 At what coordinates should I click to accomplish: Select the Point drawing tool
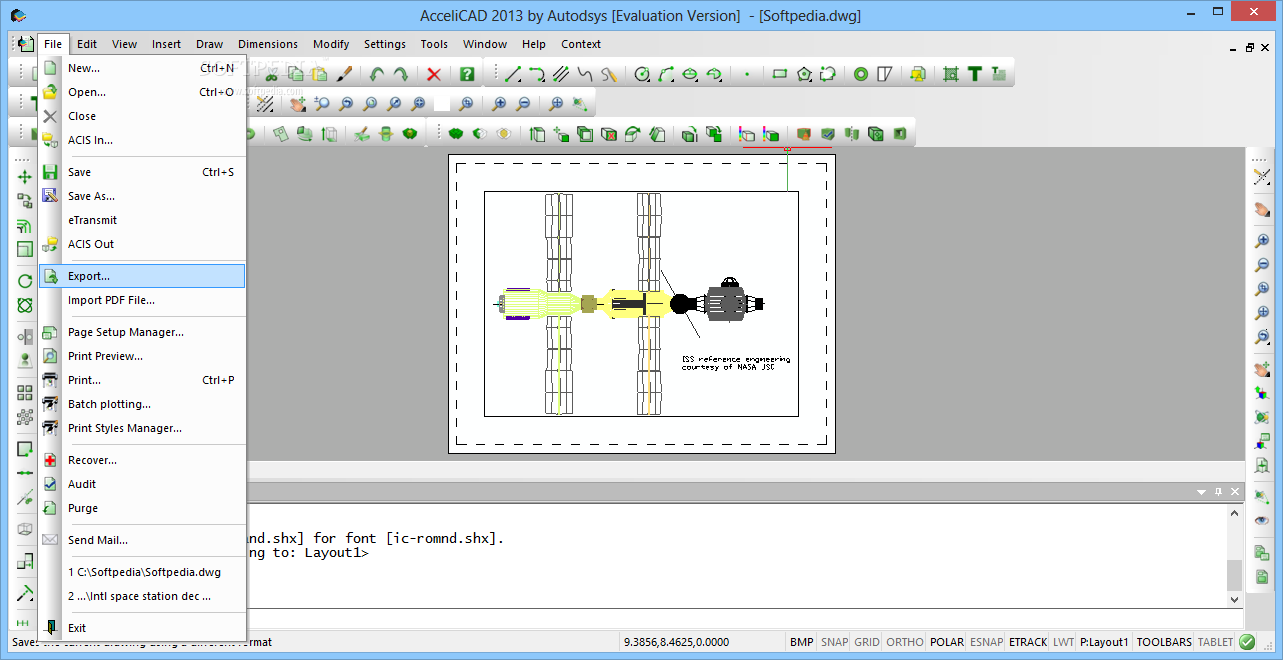(747, 74)
